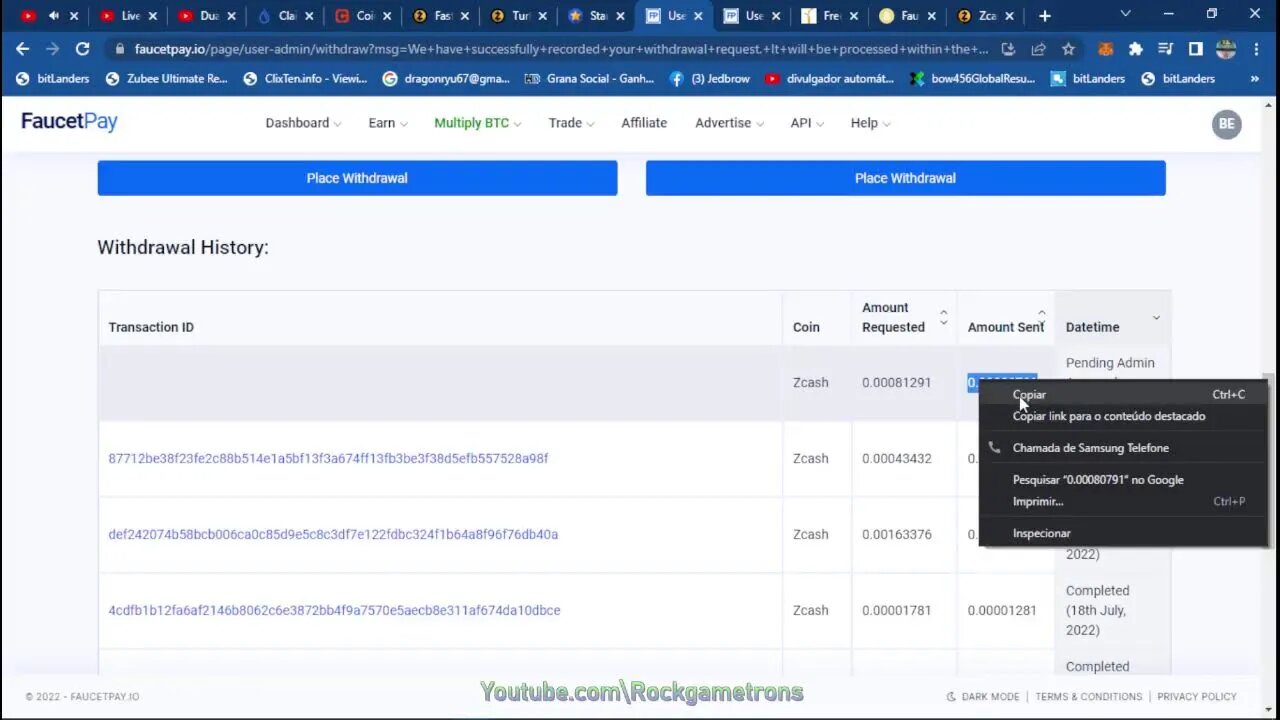
Task: Click the FaucetPay logo
Action: coord(69,122)
